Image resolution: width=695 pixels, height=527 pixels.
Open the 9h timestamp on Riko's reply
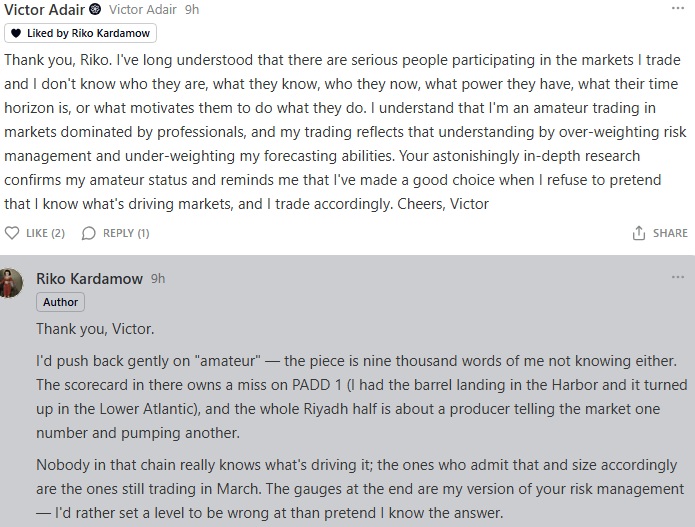tap(158, 278)
